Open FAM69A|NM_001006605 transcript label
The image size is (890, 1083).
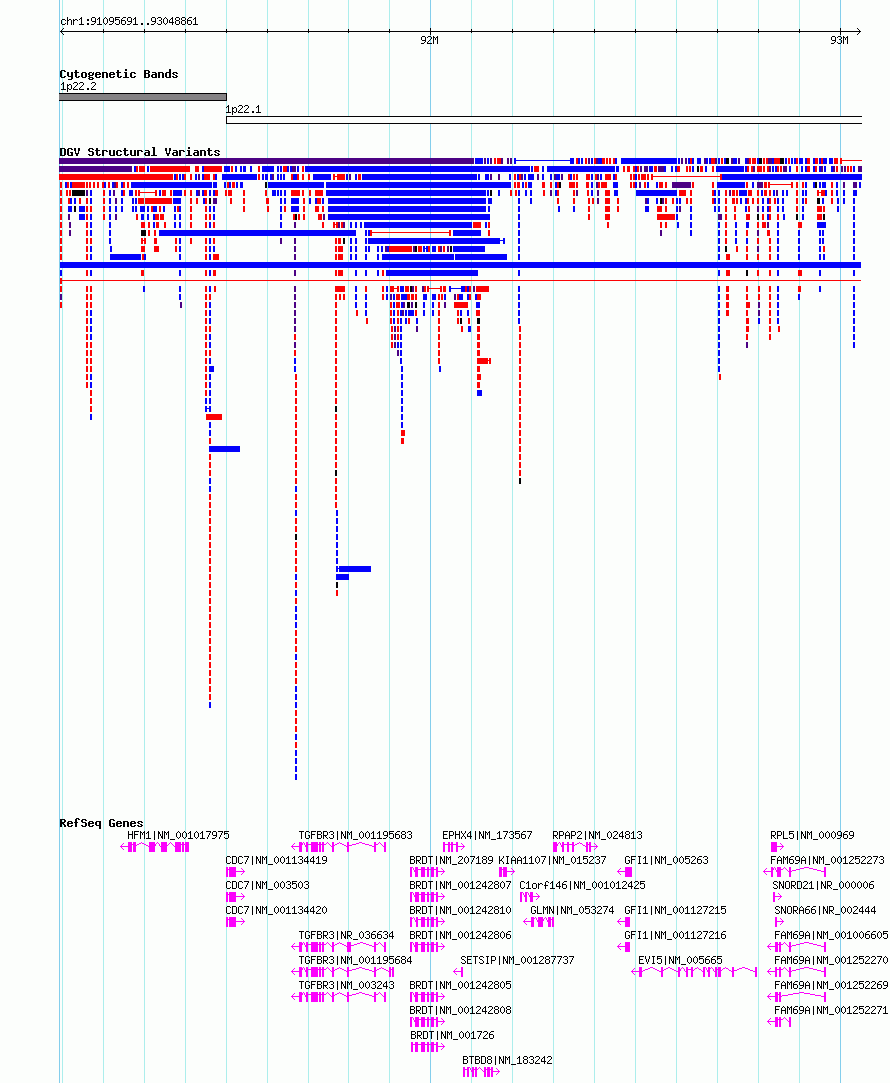831,935
